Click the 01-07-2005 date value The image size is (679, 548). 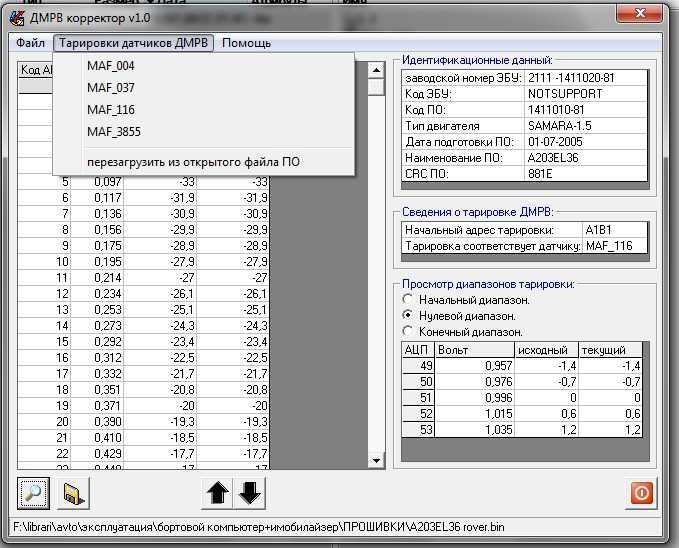585,142
